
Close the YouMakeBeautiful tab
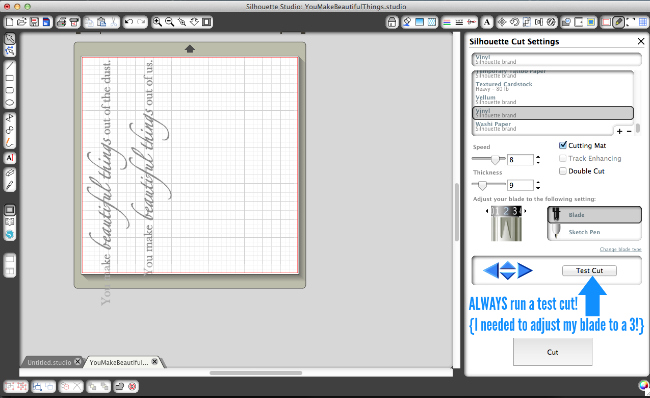pos(154,362)
